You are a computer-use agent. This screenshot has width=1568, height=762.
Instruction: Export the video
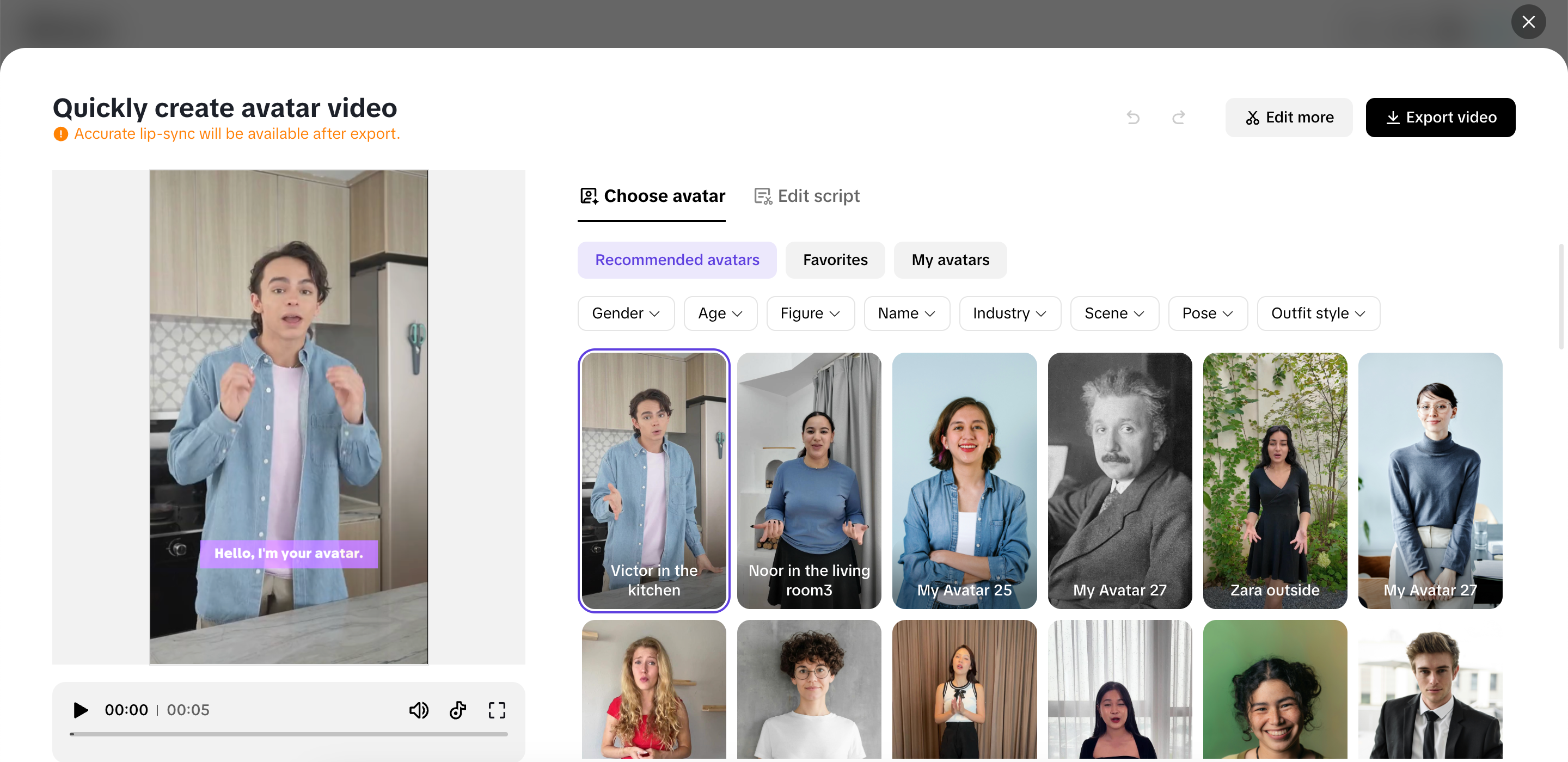tap(1440, 117)
